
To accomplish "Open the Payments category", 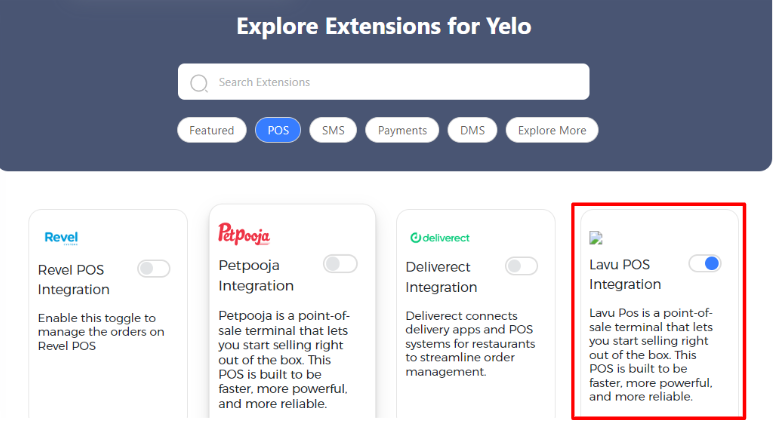I will (x=402, y=130).
